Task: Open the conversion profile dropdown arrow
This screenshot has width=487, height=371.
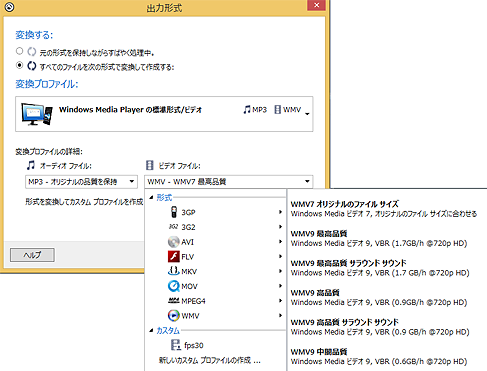Action: tap(307, 114)
